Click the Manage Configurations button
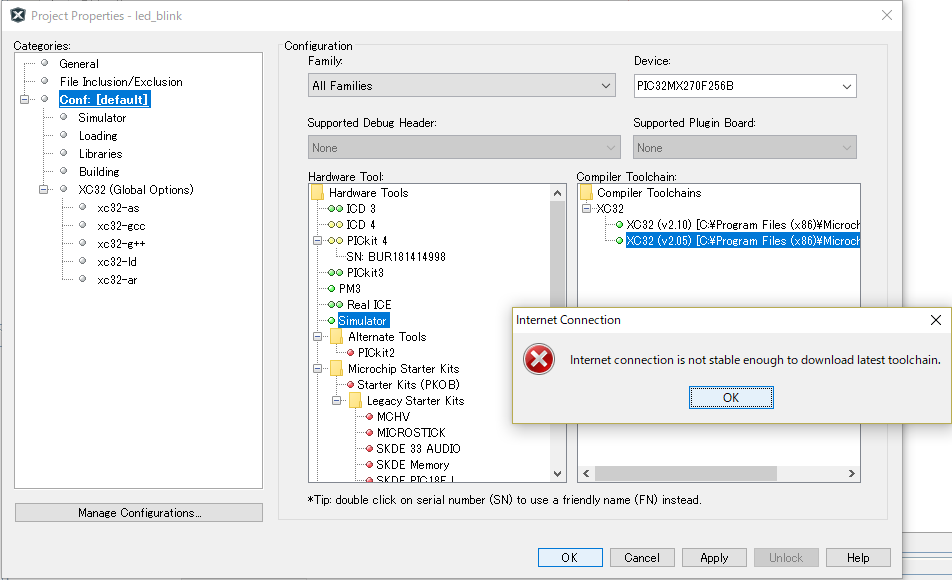The image size is (952, 580). pos(139,513)
